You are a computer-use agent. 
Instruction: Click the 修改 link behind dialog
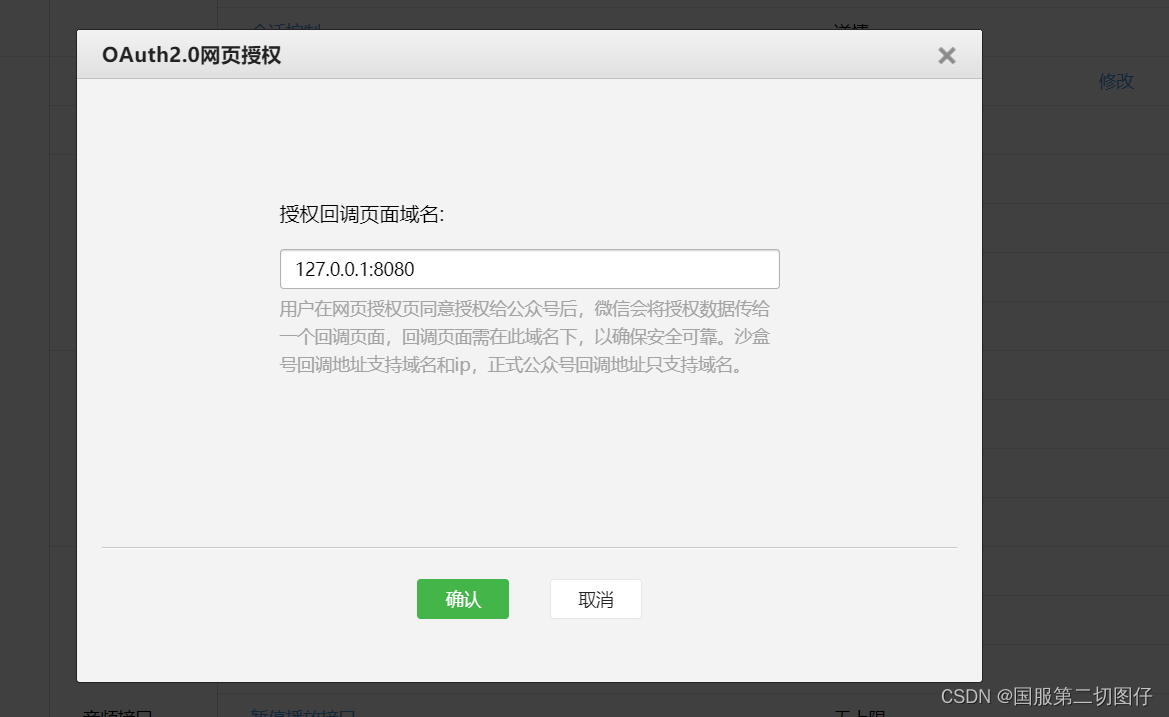[x=1115, y=81]
